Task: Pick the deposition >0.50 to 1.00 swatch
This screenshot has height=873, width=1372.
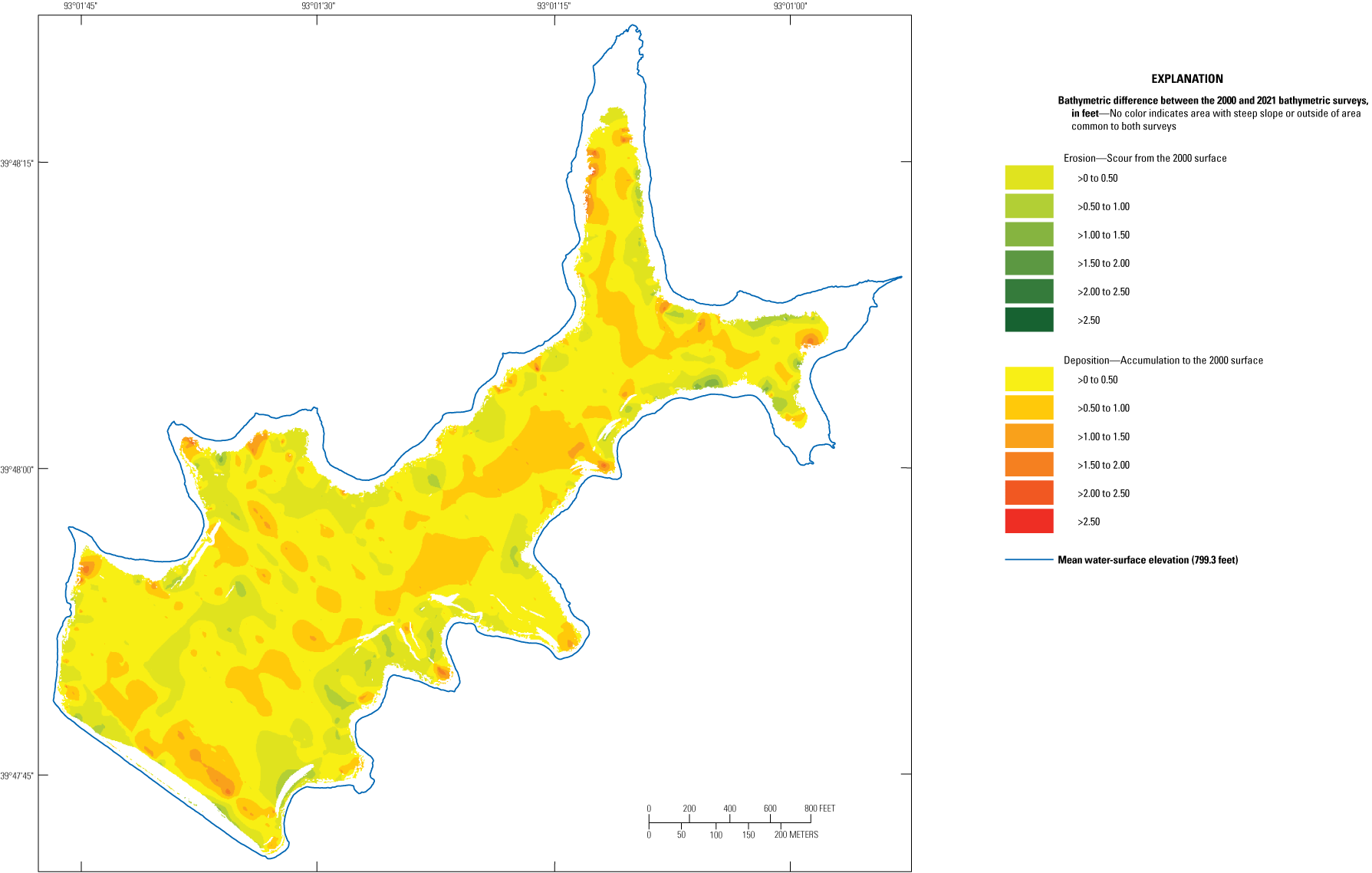Action: click(1028, 408)
